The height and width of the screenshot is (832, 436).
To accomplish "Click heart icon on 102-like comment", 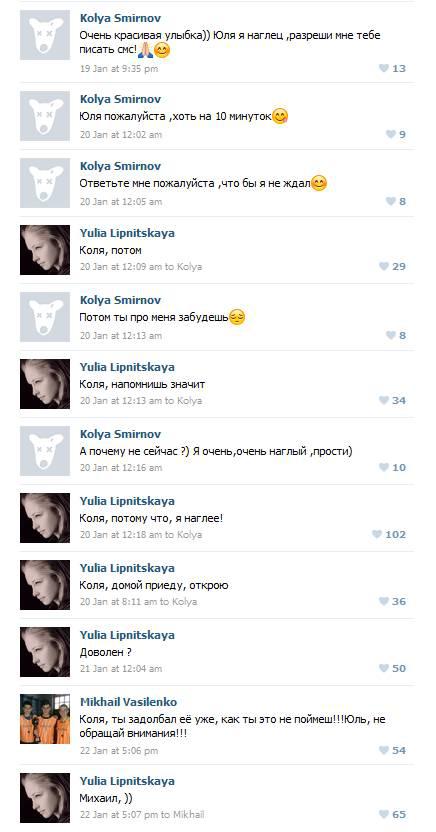I will pos(377,534).
